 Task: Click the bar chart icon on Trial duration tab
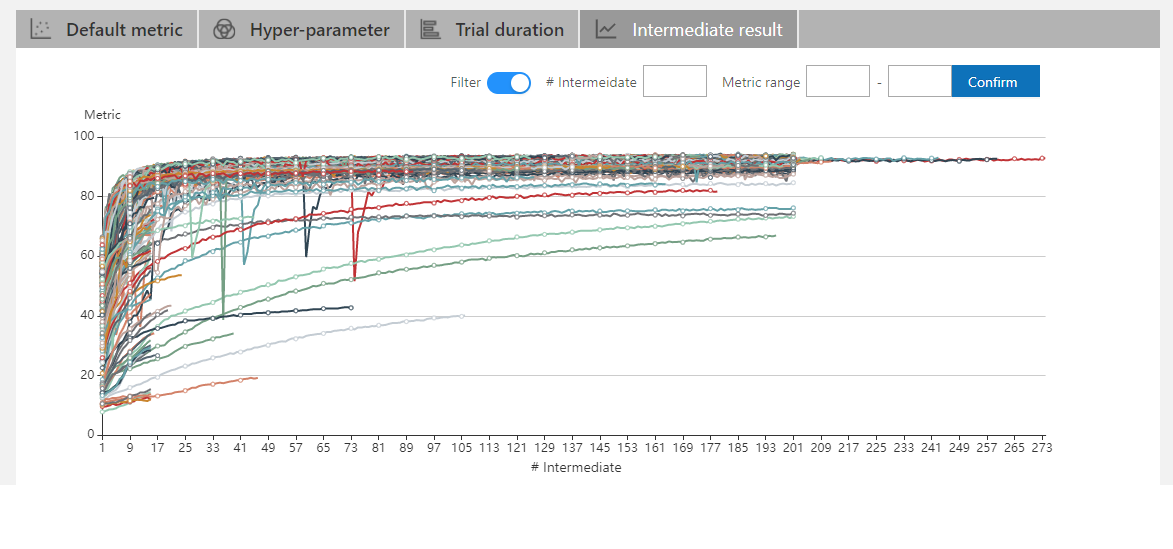click(430, 30)
